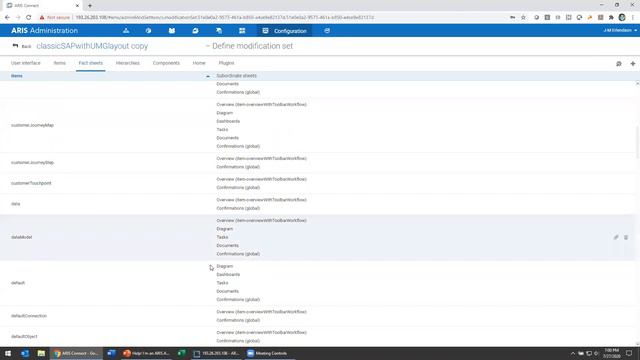Click Dashboards under customerJourneyMap

[228, 121]
